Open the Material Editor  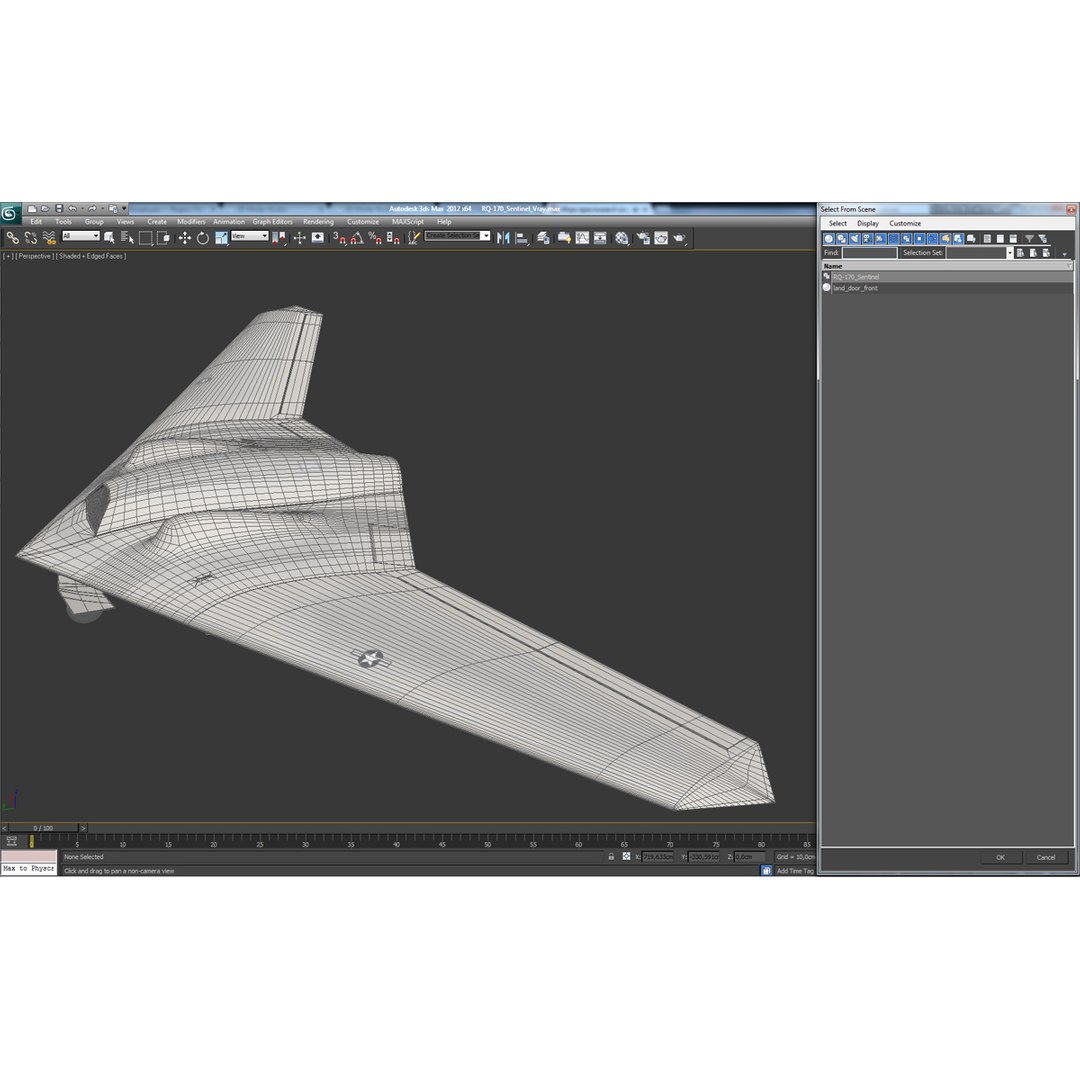tap(622, 238)
